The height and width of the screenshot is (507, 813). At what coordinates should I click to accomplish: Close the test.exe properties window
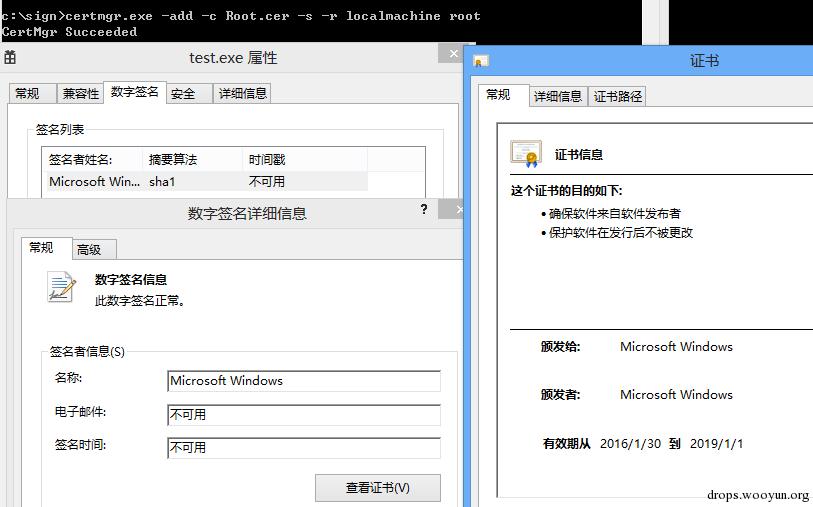tap(454, 53)
